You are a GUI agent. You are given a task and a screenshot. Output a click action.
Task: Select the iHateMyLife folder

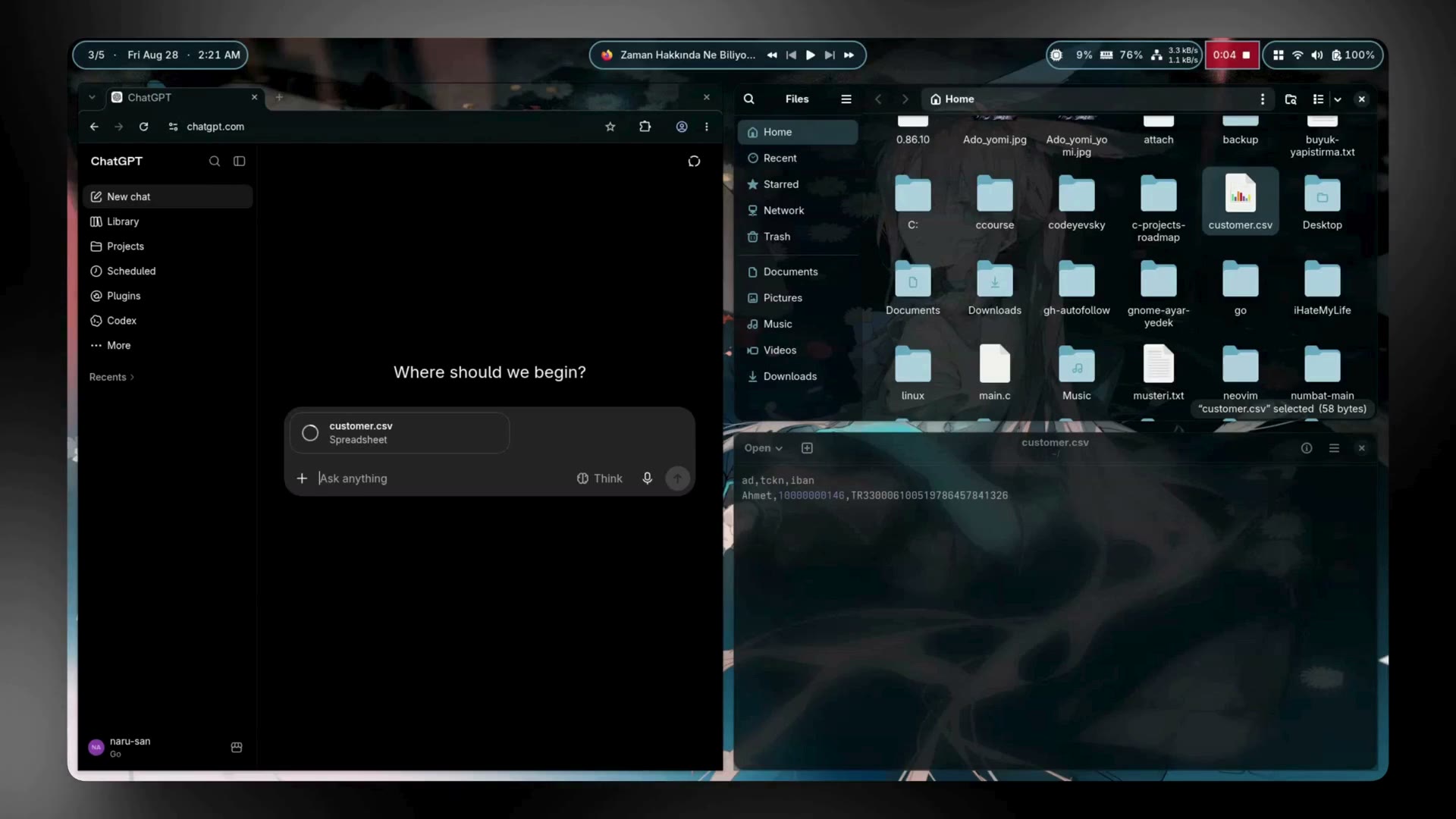coord(1323,287)
